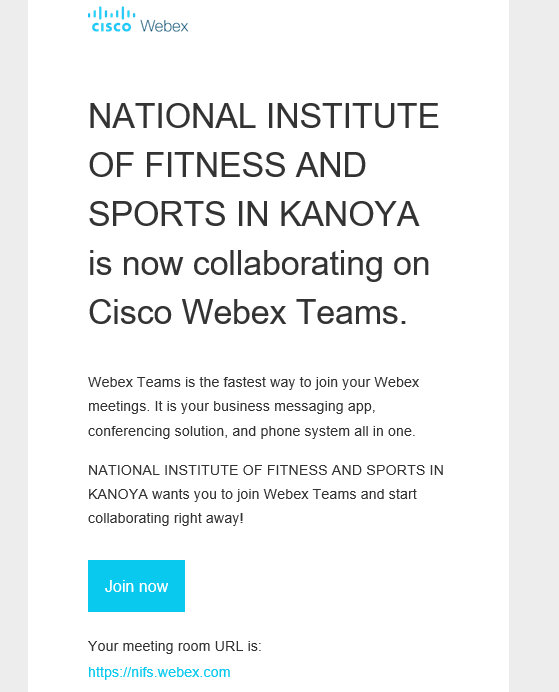Image resolution: width=559 pixels, height=692 pixels.
Task: Click the word "collaborating" in the large heading
Action: (x=288, y=264)
